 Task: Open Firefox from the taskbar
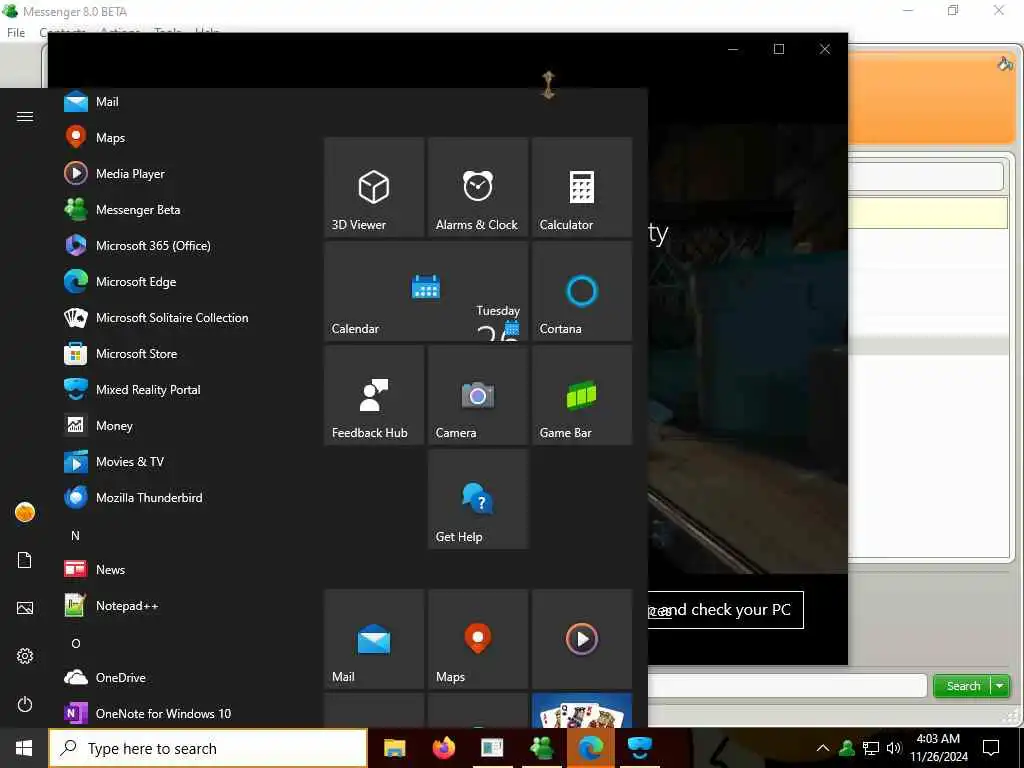pyautogui.click(x=443, y=748)
